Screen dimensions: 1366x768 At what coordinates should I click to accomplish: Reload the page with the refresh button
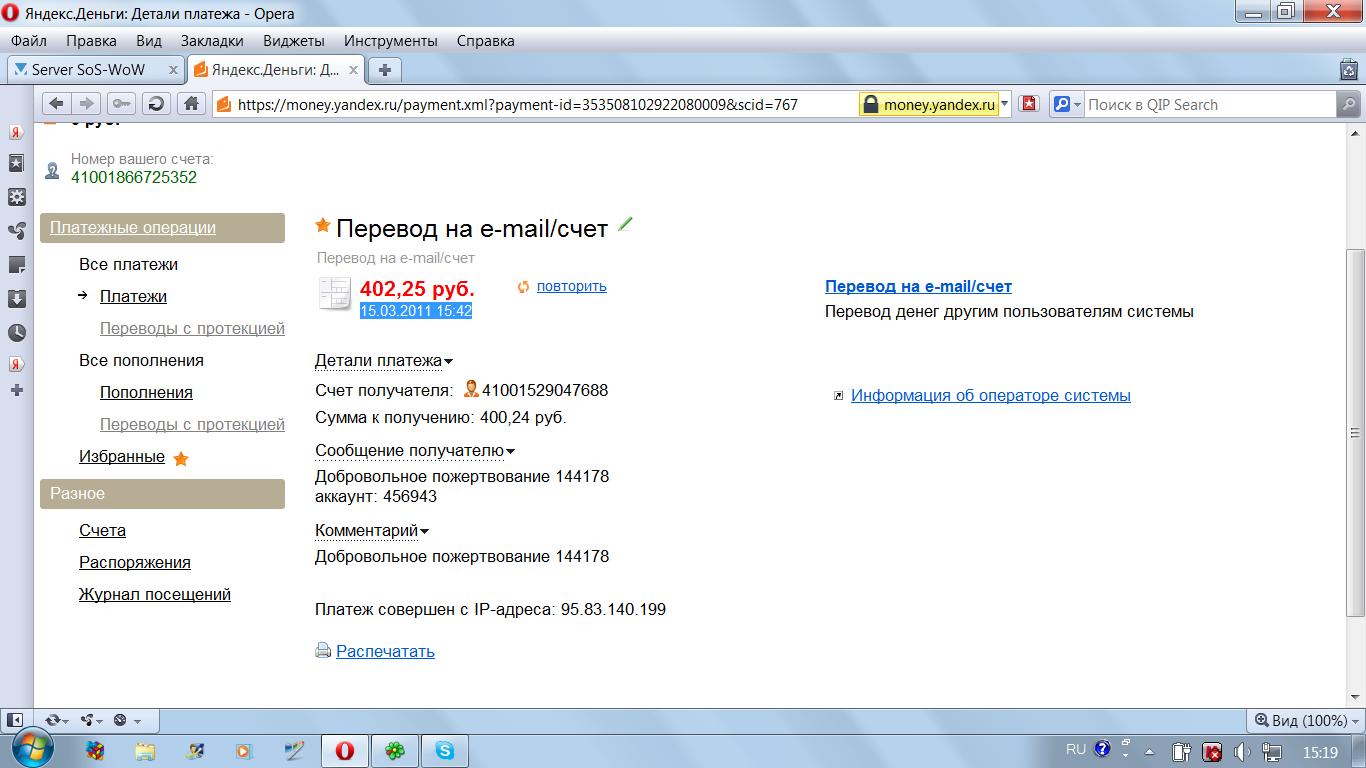(x=156, y=104)
